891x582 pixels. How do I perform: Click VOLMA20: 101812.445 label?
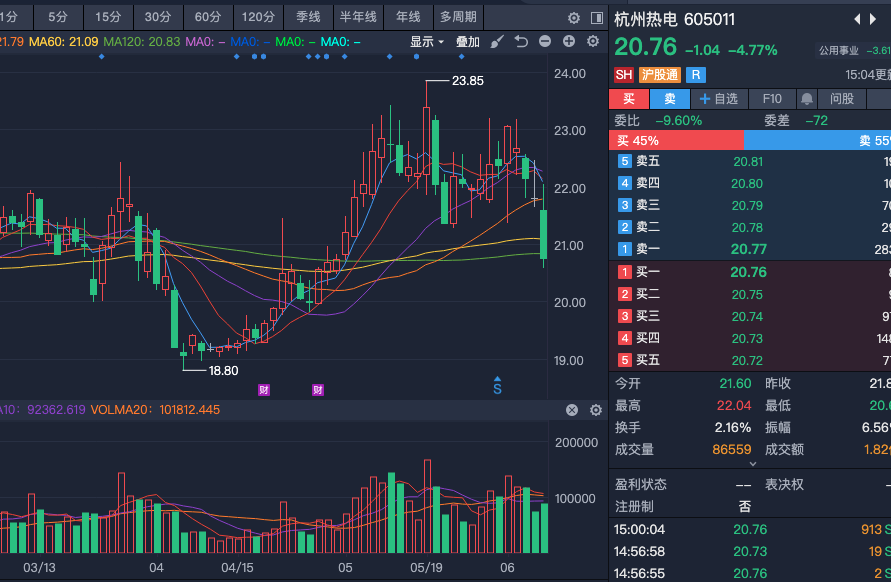(155, 410)
